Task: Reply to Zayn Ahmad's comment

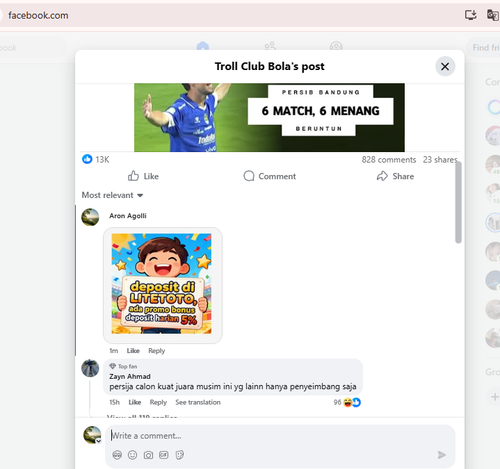Action: [x=158, y=402]
